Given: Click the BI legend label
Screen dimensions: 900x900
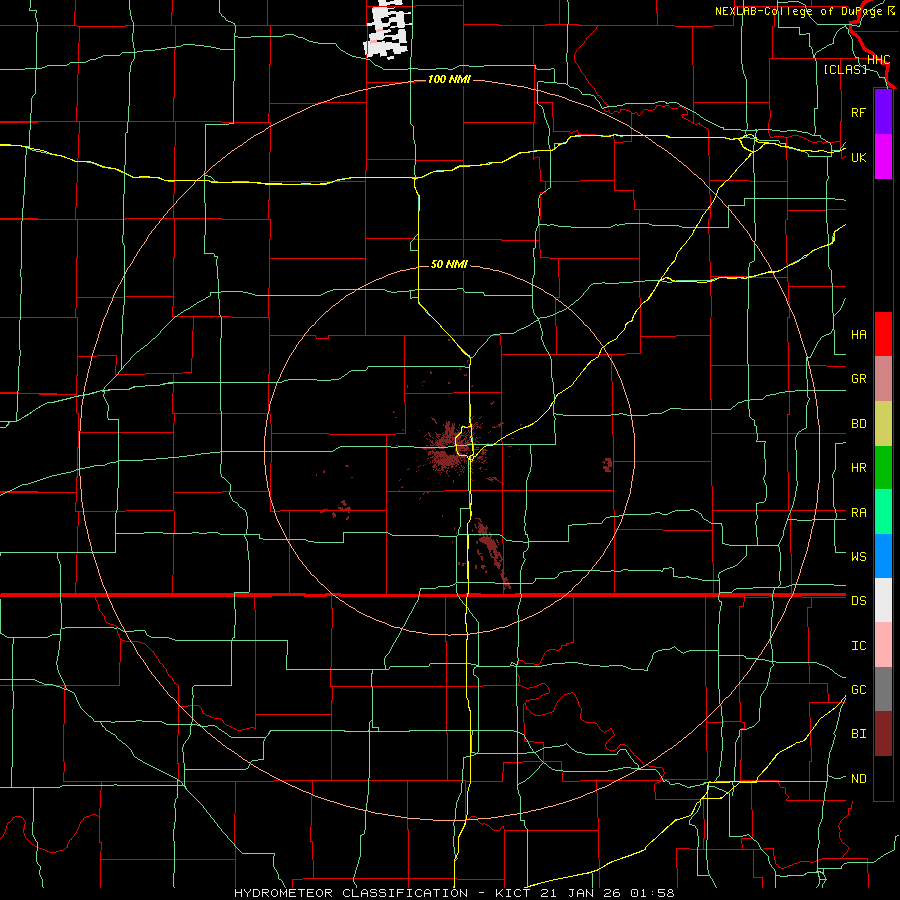Looking at the screenshot, I should point(858,734).
